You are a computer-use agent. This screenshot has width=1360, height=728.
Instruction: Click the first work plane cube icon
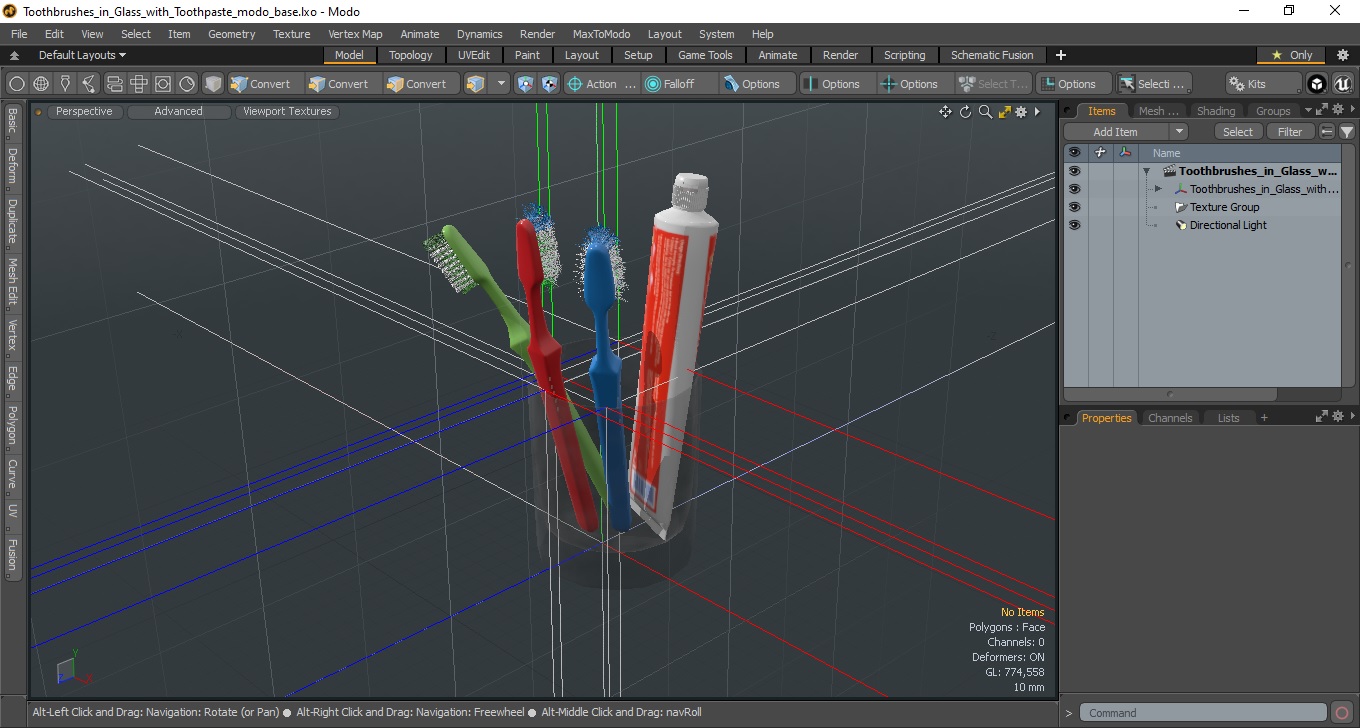525,84
